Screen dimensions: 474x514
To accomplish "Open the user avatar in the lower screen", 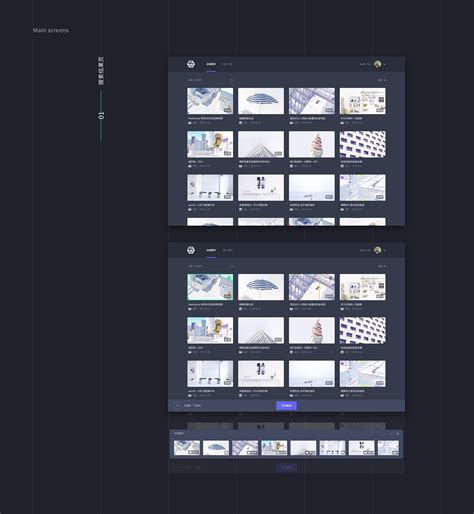I will click(x=377, y=250).
